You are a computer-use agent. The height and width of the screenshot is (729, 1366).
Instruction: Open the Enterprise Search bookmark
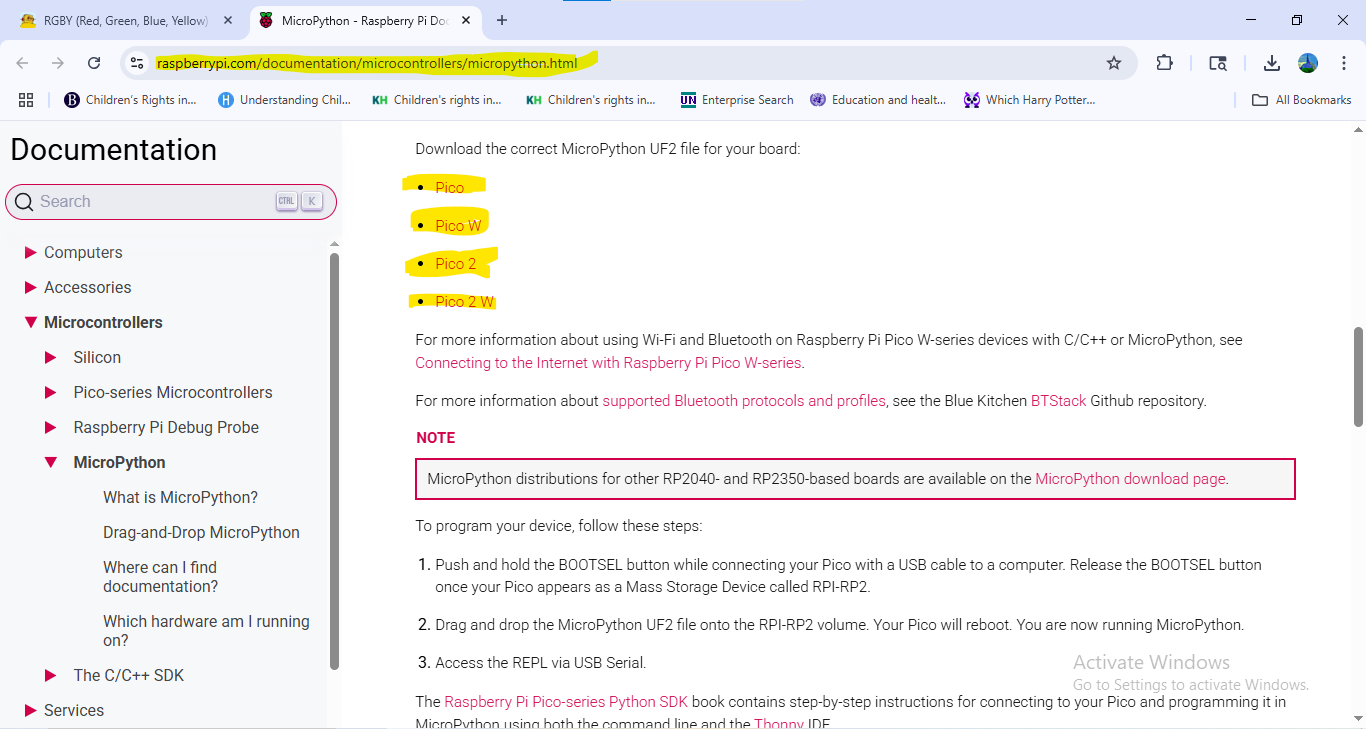pos(737,100)
